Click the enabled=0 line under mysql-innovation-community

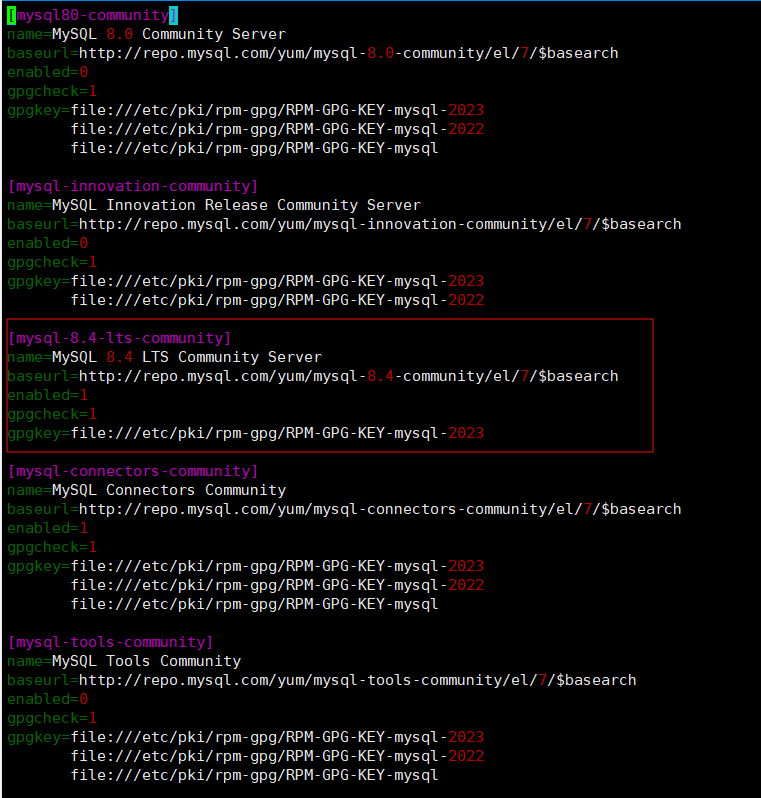point(48,243)
